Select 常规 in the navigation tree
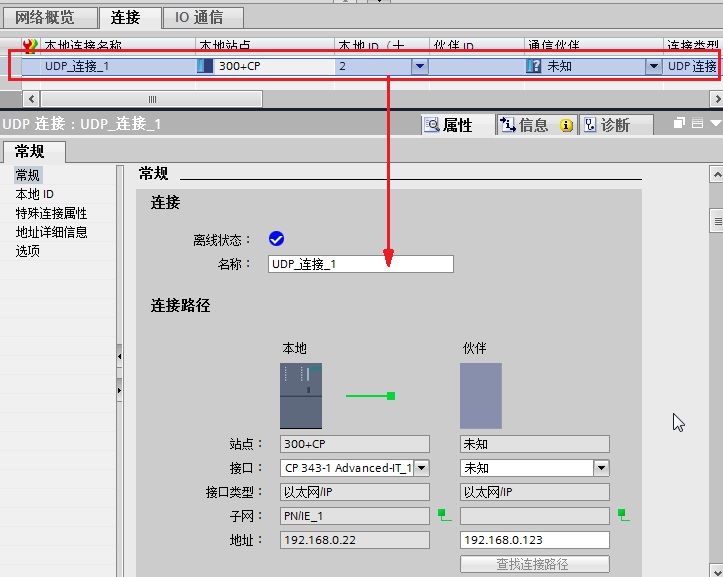This screenshot has width=723, height=577. pos(28,175)
